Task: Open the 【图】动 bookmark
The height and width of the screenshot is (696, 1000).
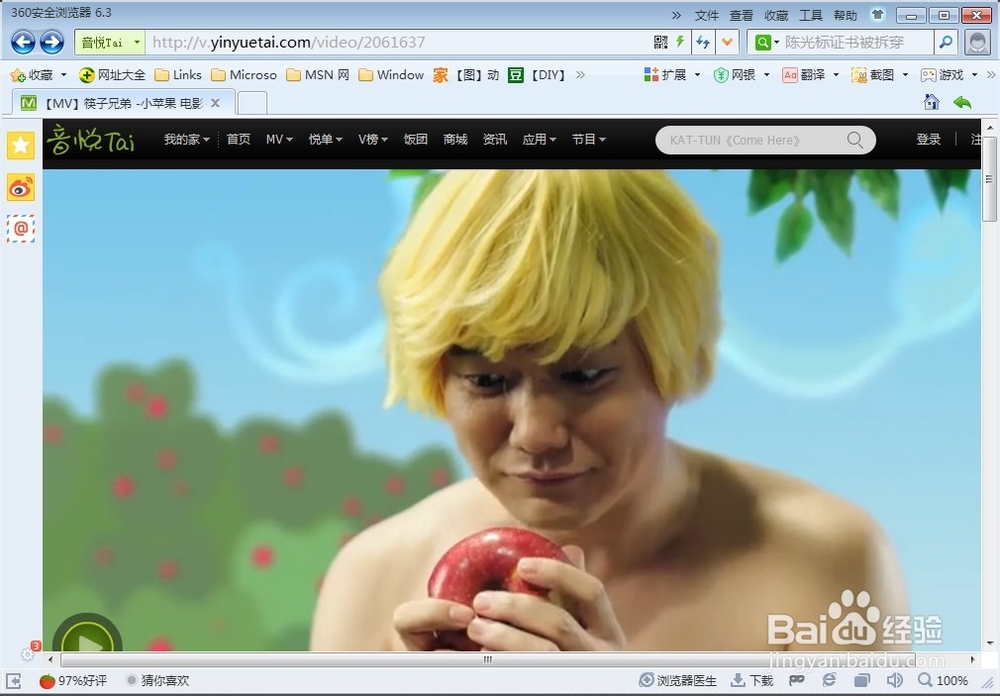Action: click(x=466, y=75)
